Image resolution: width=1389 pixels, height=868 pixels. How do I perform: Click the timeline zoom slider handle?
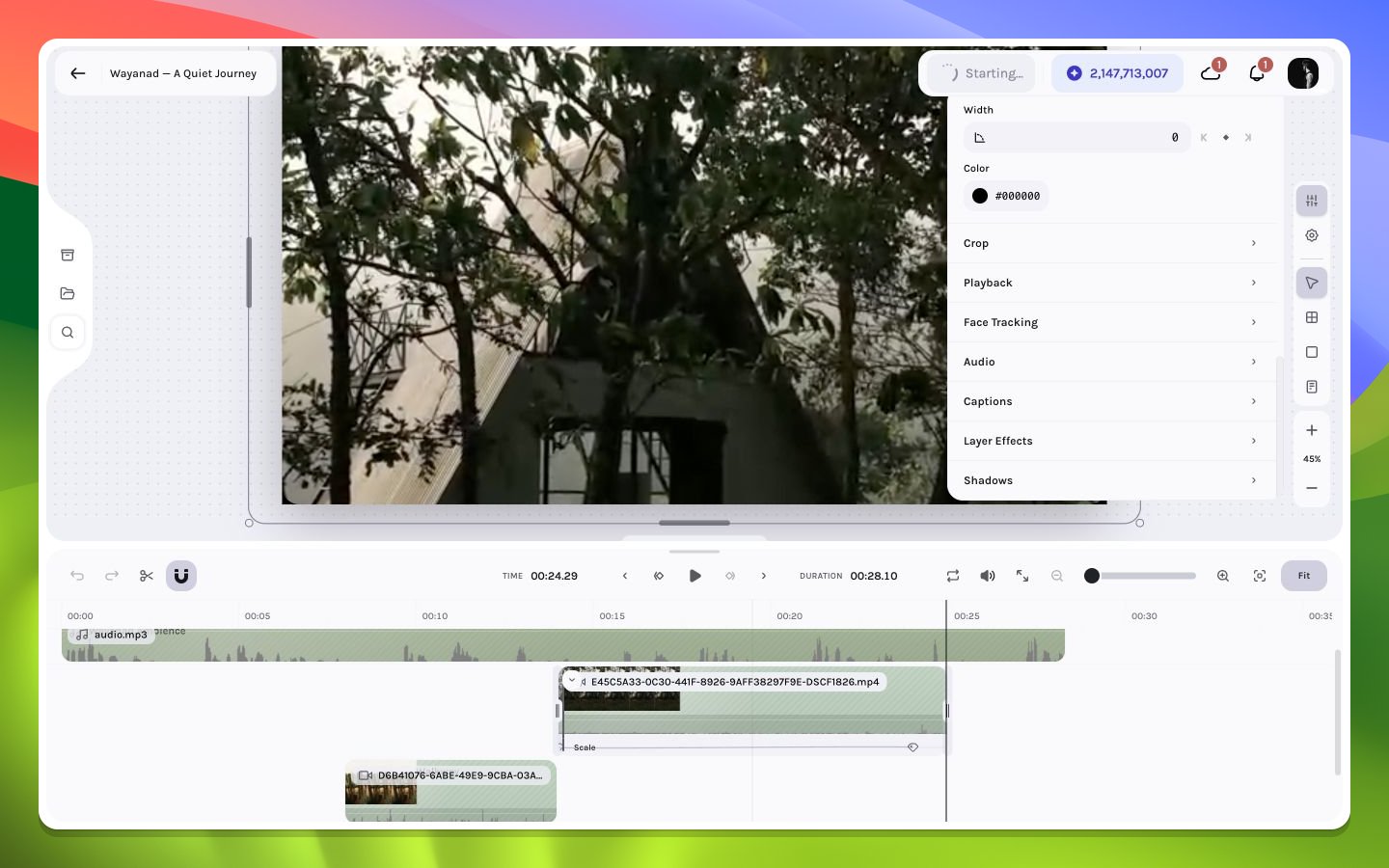pos(1092,576)
